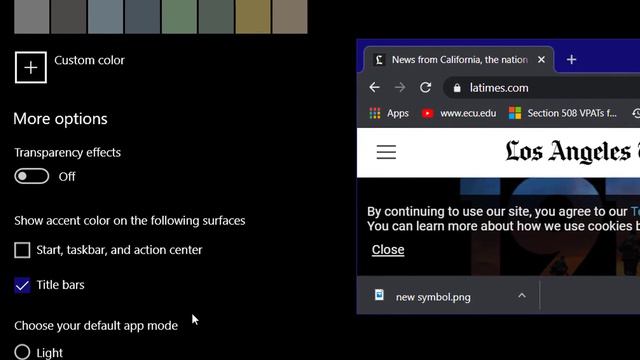This screenshot has height=360, width=640.
Task: Expand the new symbol.png download options
Action: click(x=522, y=296)
